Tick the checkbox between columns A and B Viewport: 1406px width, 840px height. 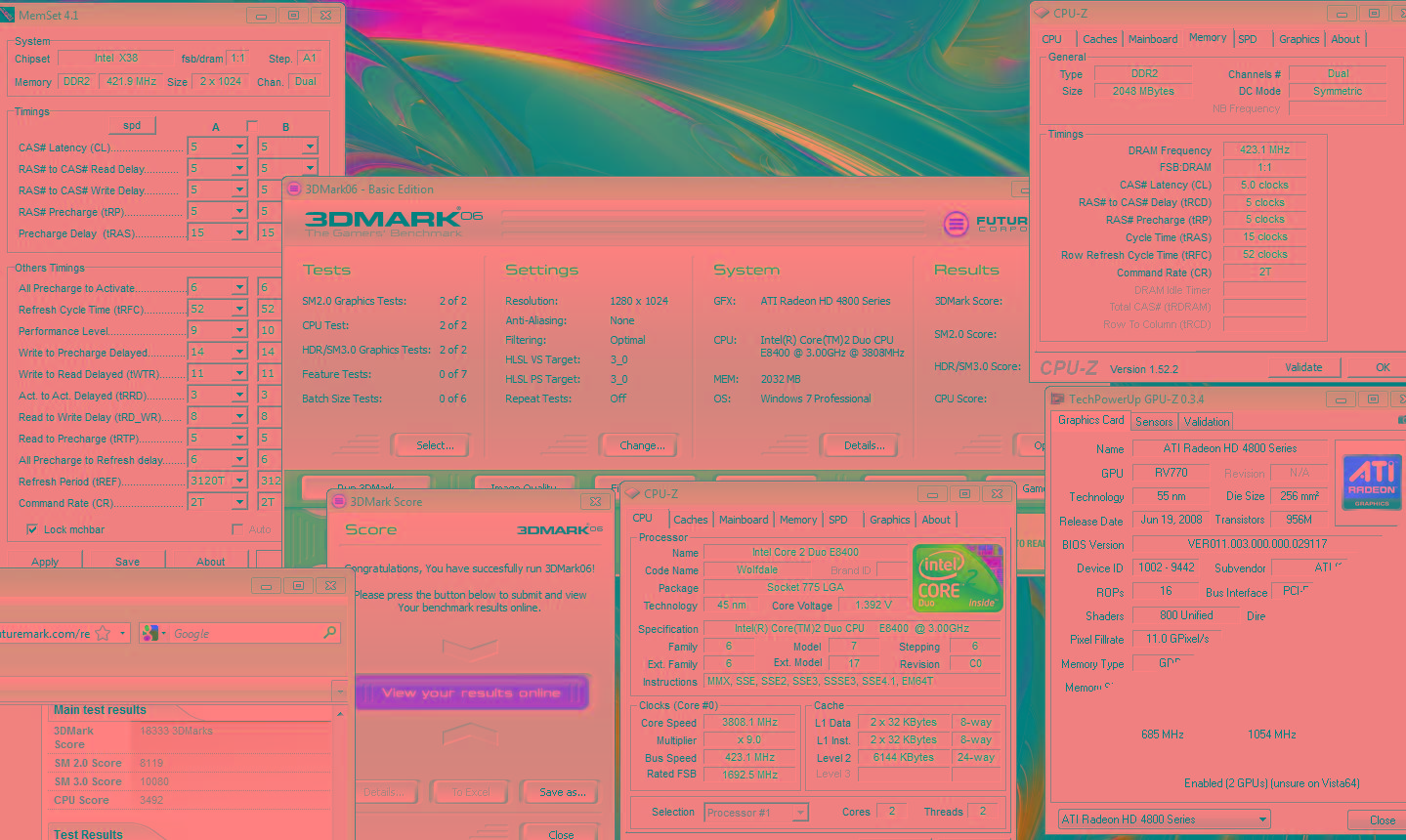[252, 126]
